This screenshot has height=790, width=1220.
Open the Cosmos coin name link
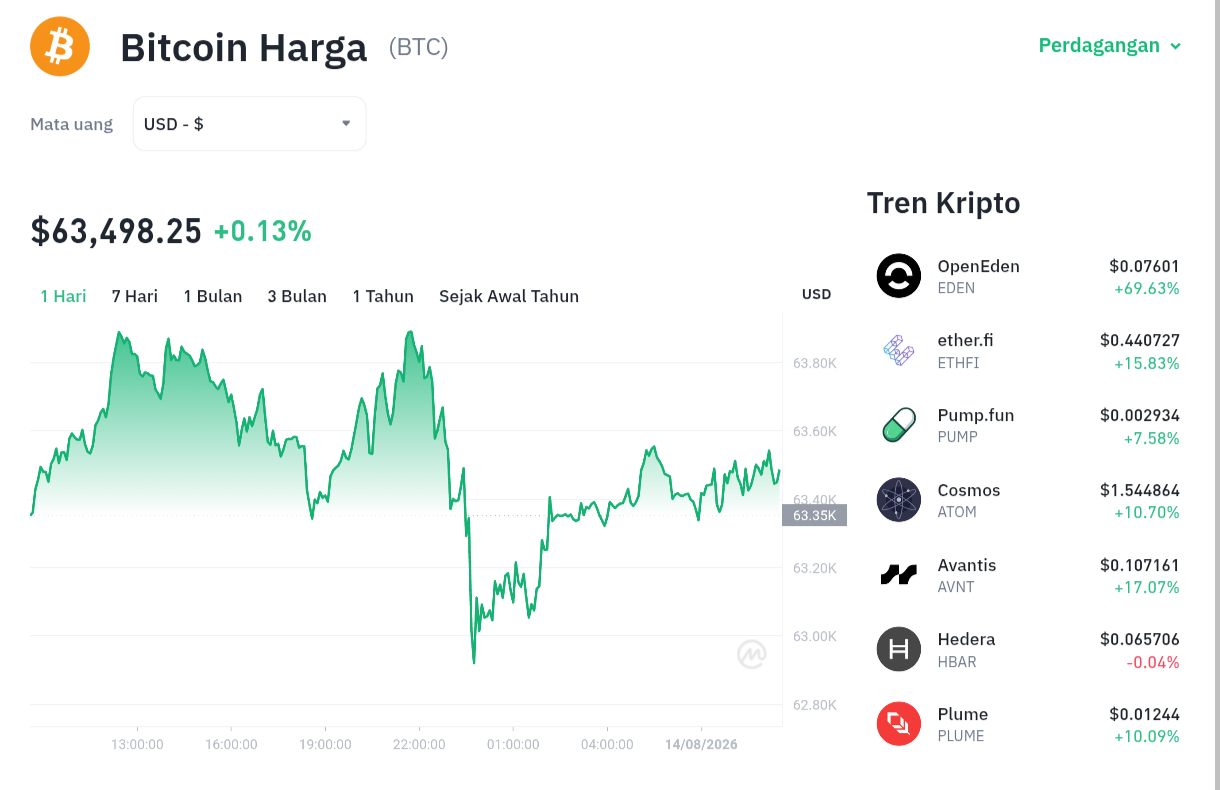[x=969, y=490]
